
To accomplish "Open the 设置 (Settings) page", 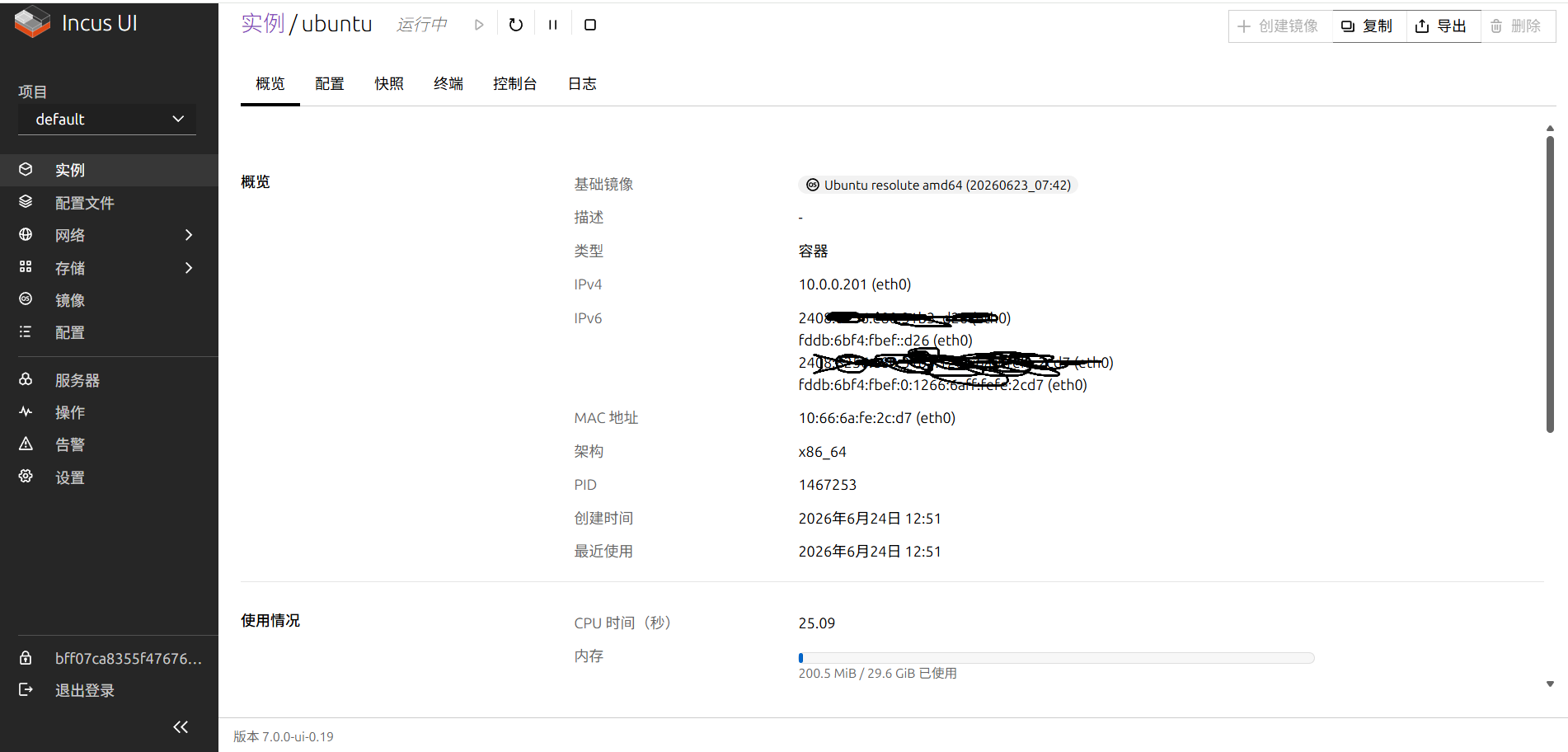I will click(x=109, y=477).
